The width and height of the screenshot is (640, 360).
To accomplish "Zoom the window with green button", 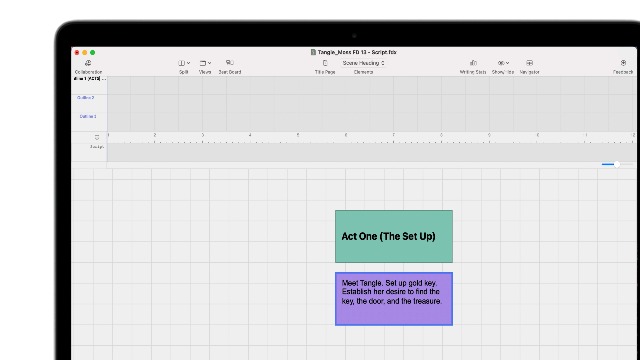I will (93, 52).
